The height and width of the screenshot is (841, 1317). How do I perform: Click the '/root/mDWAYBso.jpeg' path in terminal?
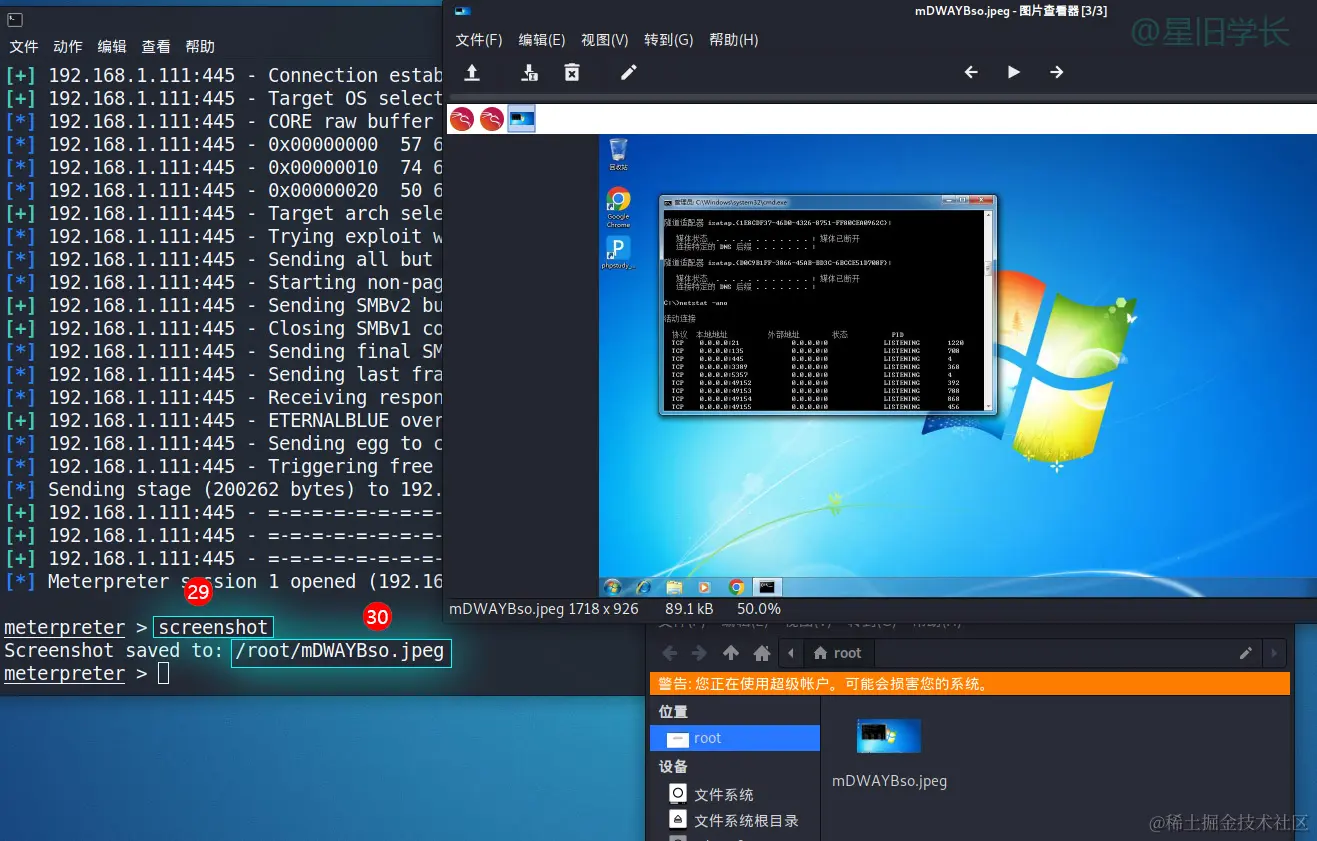point(341,651)
